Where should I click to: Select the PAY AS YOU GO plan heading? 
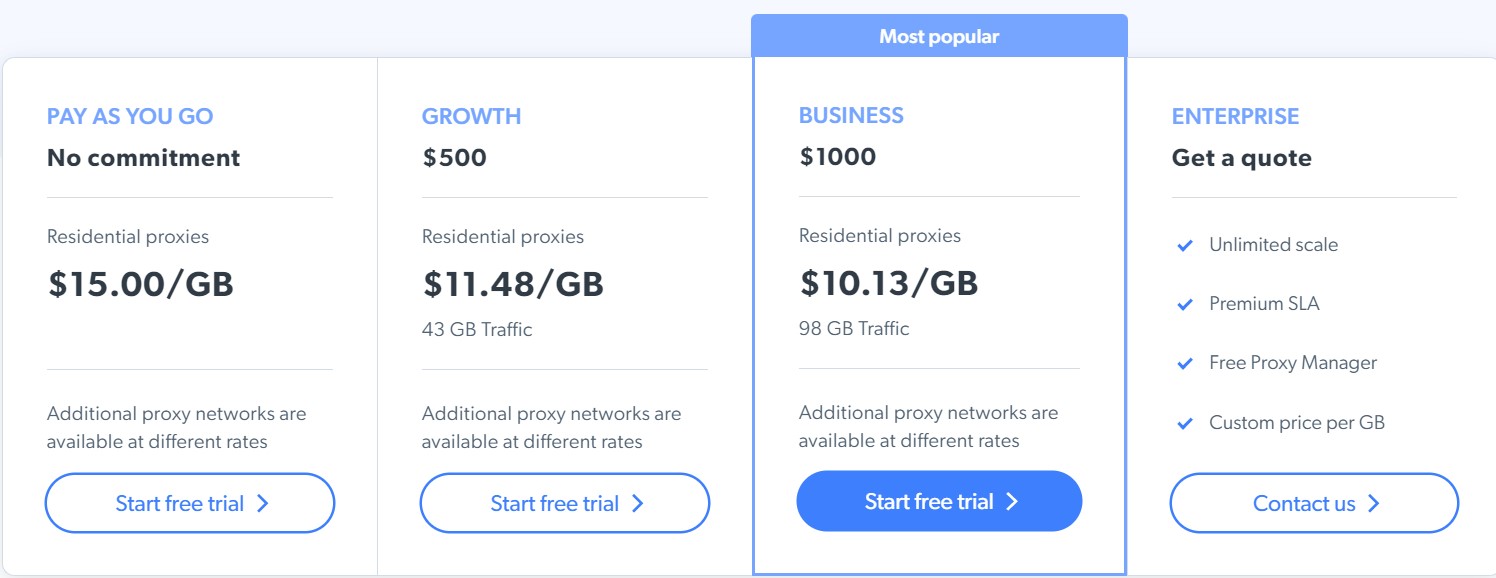point(130,116)
